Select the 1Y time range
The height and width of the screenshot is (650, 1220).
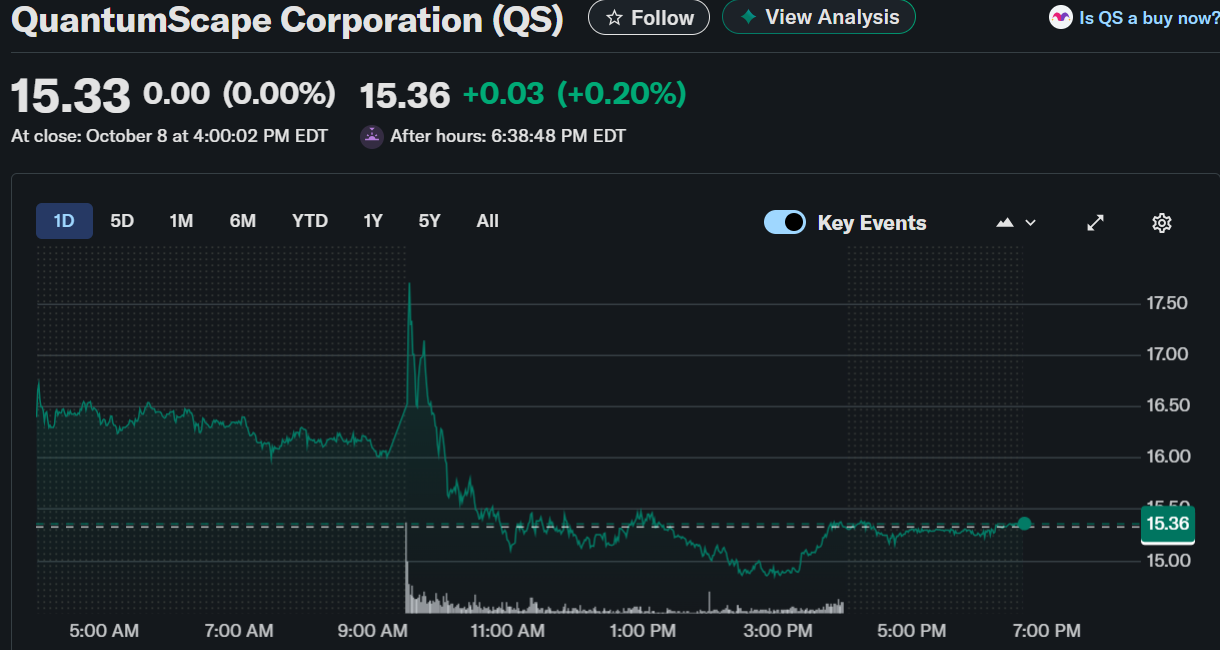(x=373, y=221)
